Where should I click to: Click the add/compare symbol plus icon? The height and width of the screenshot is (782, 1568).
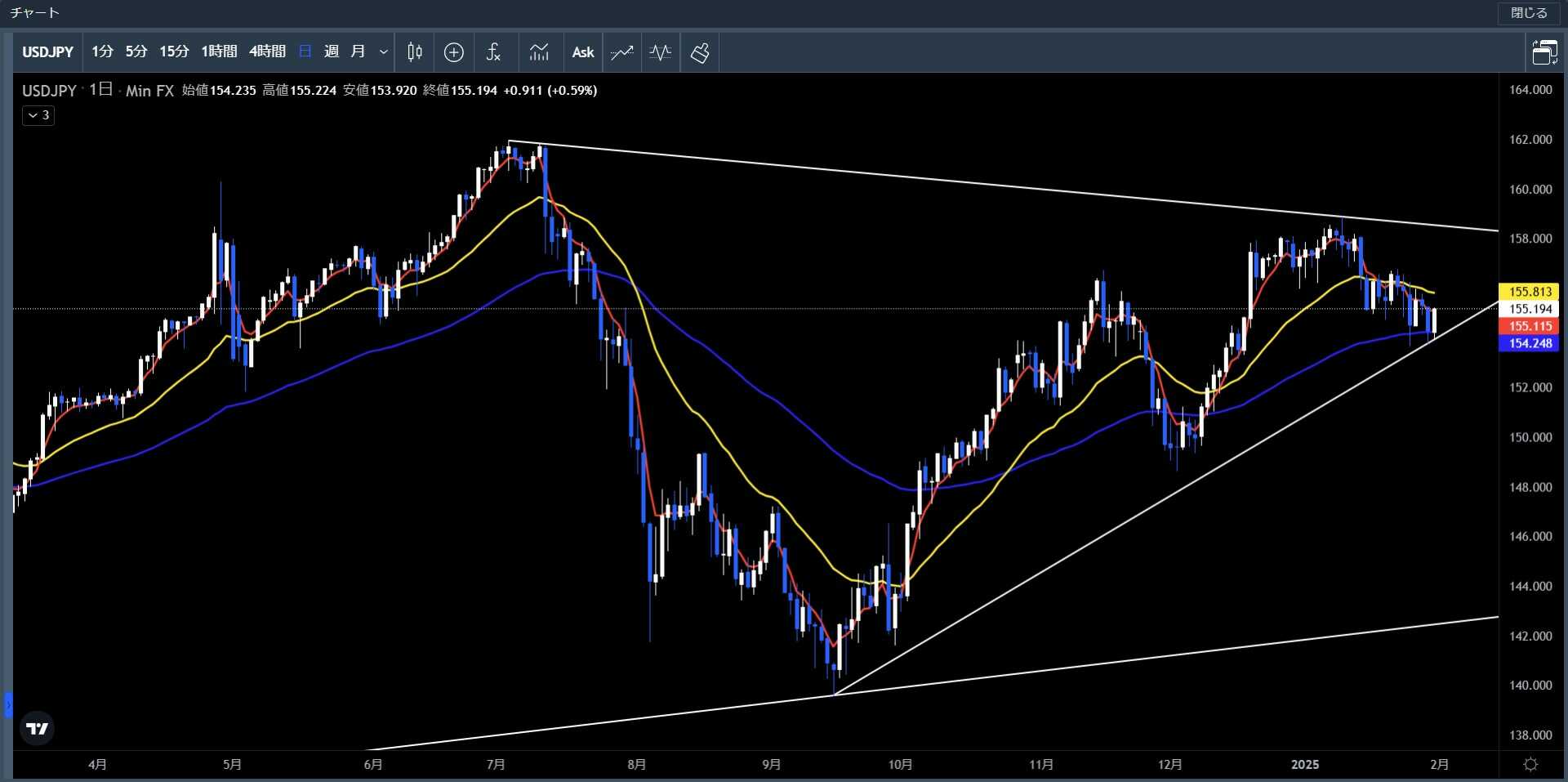coord(454,52)
